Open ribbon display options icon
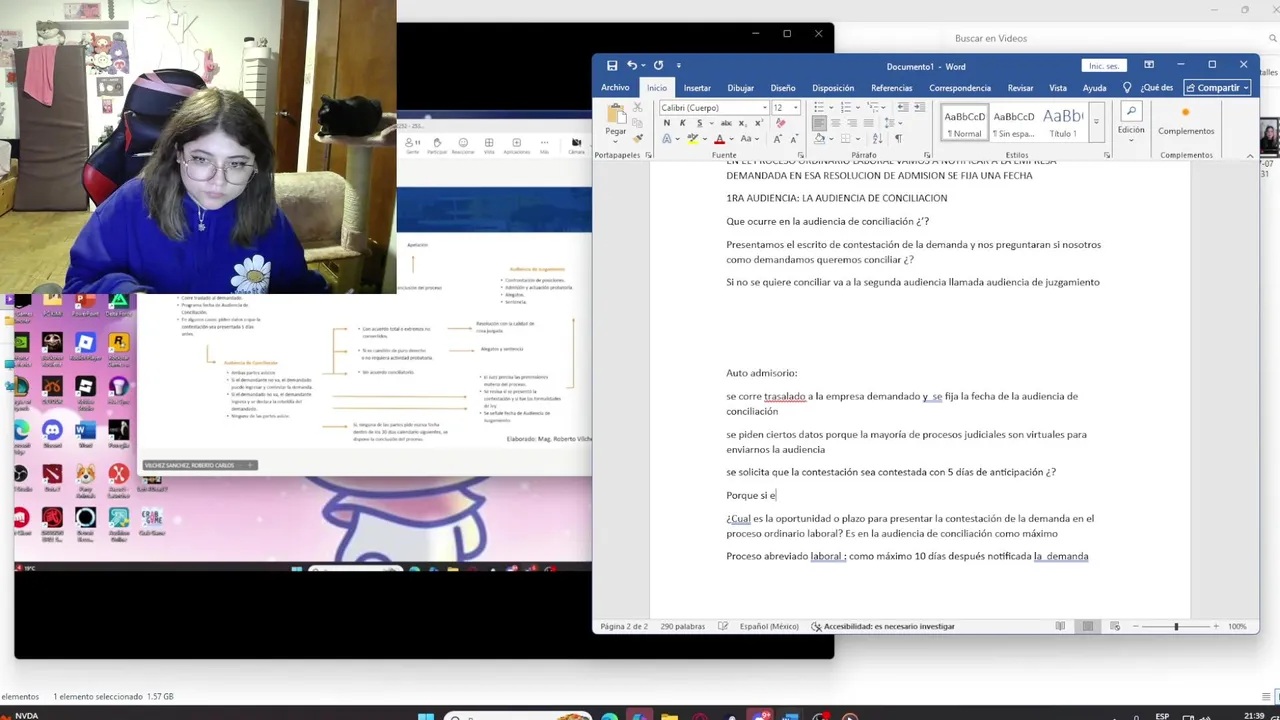1280x720 pixels. [x=1149, y=65]
